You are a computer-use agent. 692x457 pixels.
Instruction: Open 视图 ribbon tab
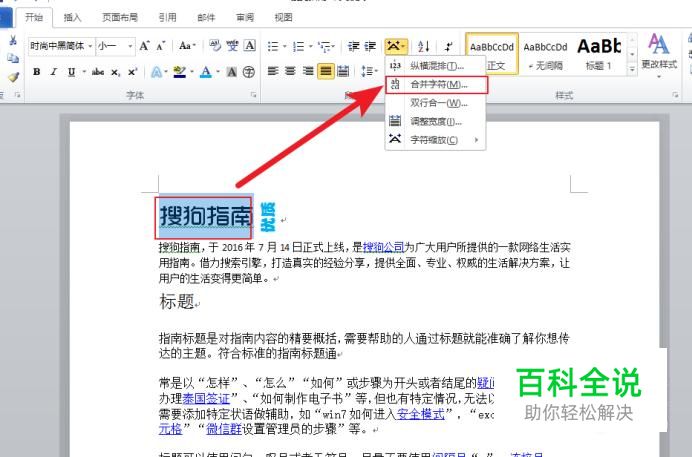pos(283,17)
